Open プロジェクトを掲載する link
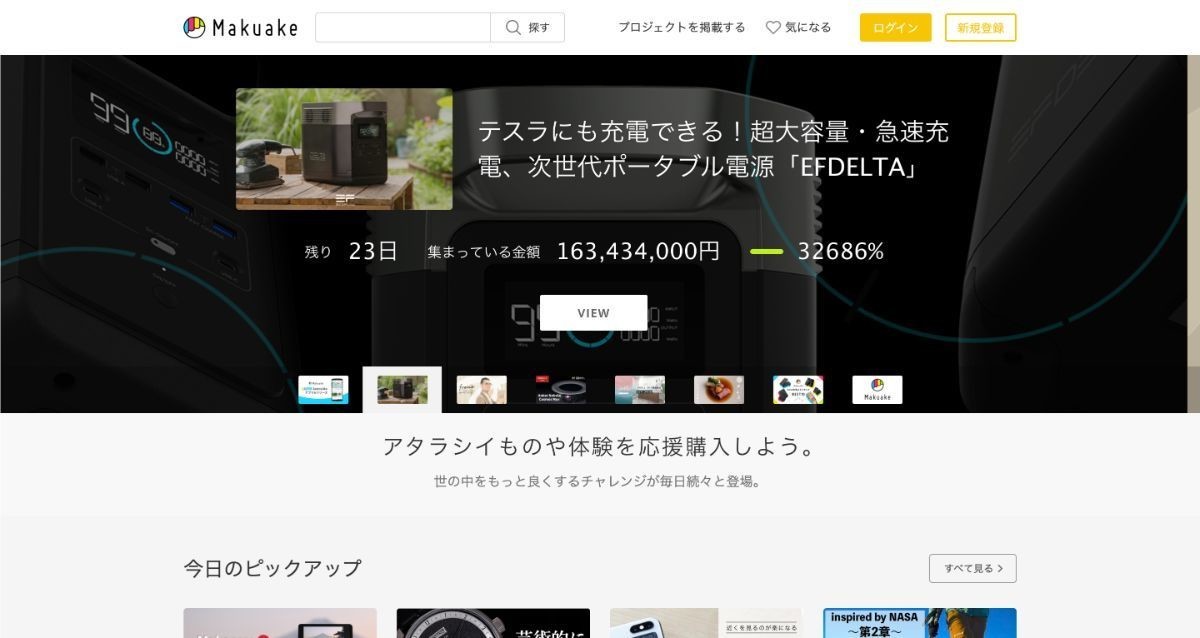The height and width of the screenshot is (638, 1200). coord(682,27)
